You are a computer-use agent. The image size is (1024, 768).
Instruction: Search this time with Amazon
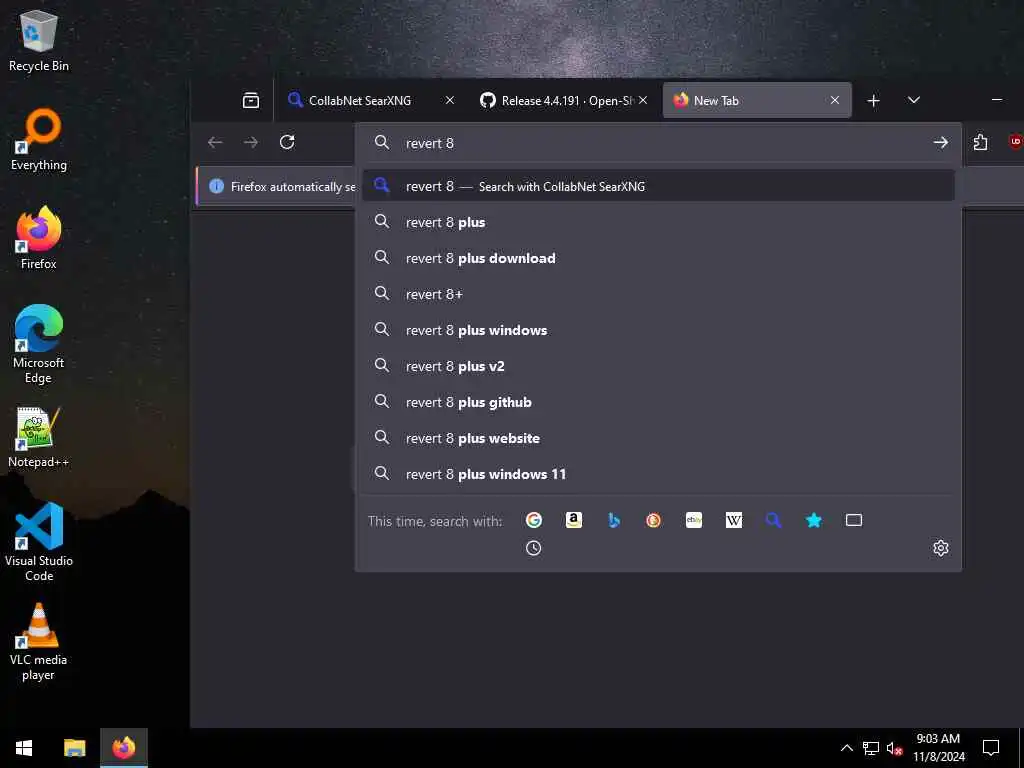pos(573,520)
